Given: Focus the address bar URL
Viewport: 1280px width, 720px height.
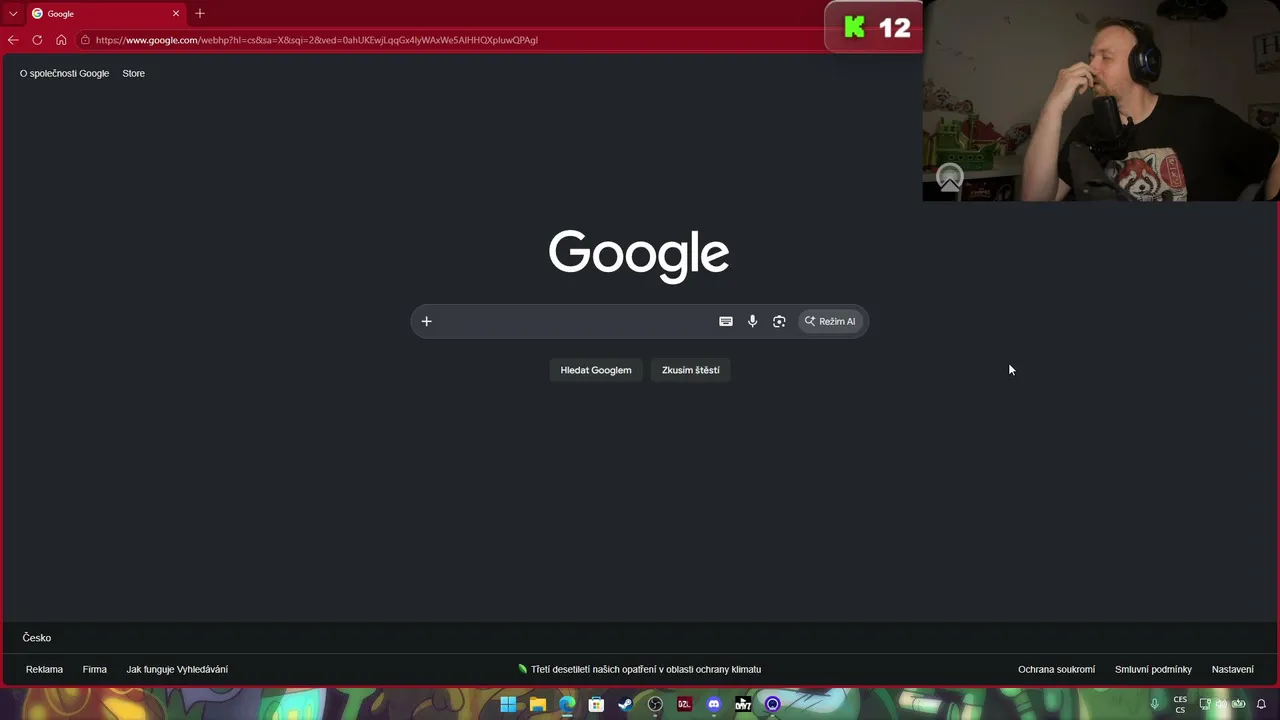Looking at the screenshot, I should (317, 40).
